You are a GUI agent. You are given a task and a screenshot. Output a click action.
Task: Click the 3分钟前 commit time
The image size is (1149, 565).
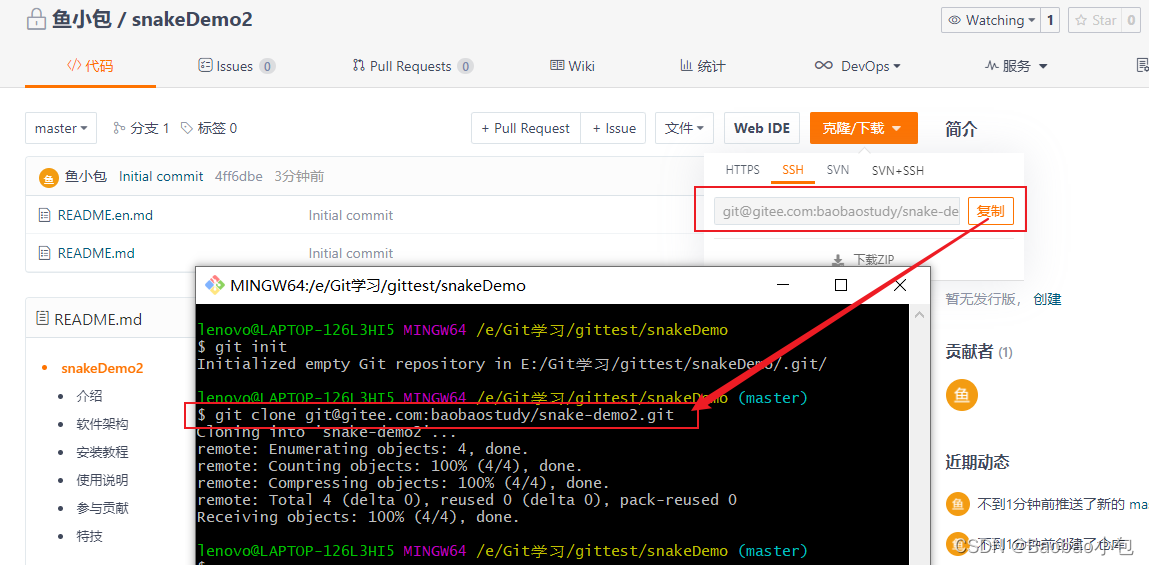click(299, 177)
